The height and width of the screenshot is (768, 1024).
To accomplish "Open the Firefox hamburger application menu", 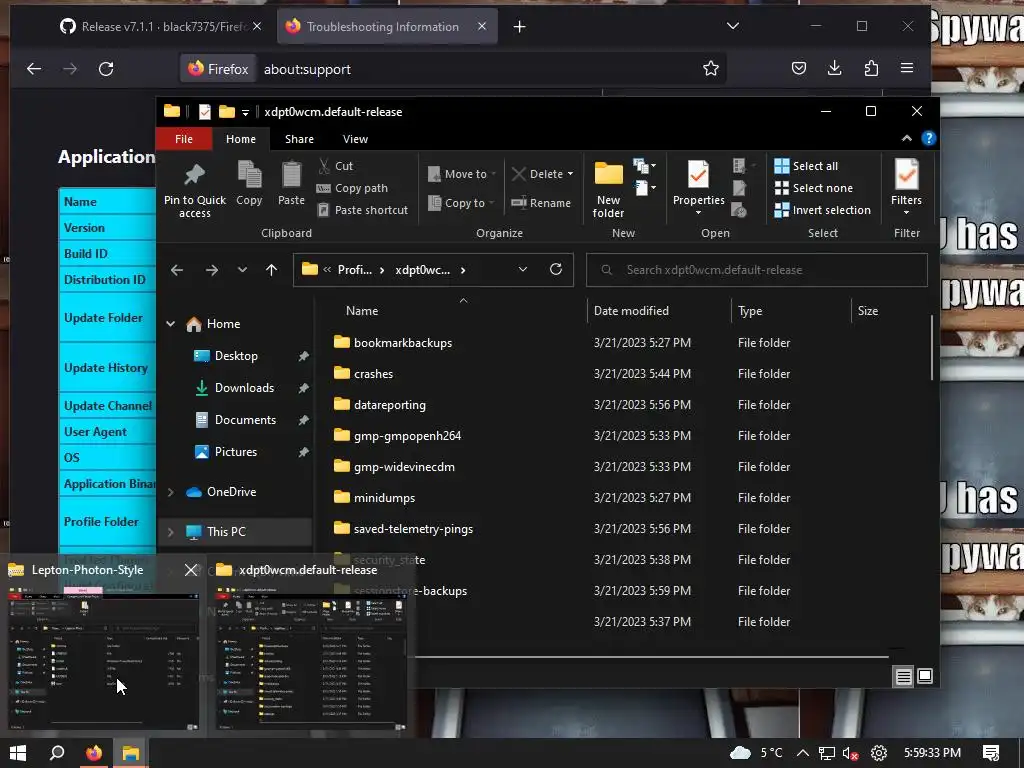I will point(907,68).
